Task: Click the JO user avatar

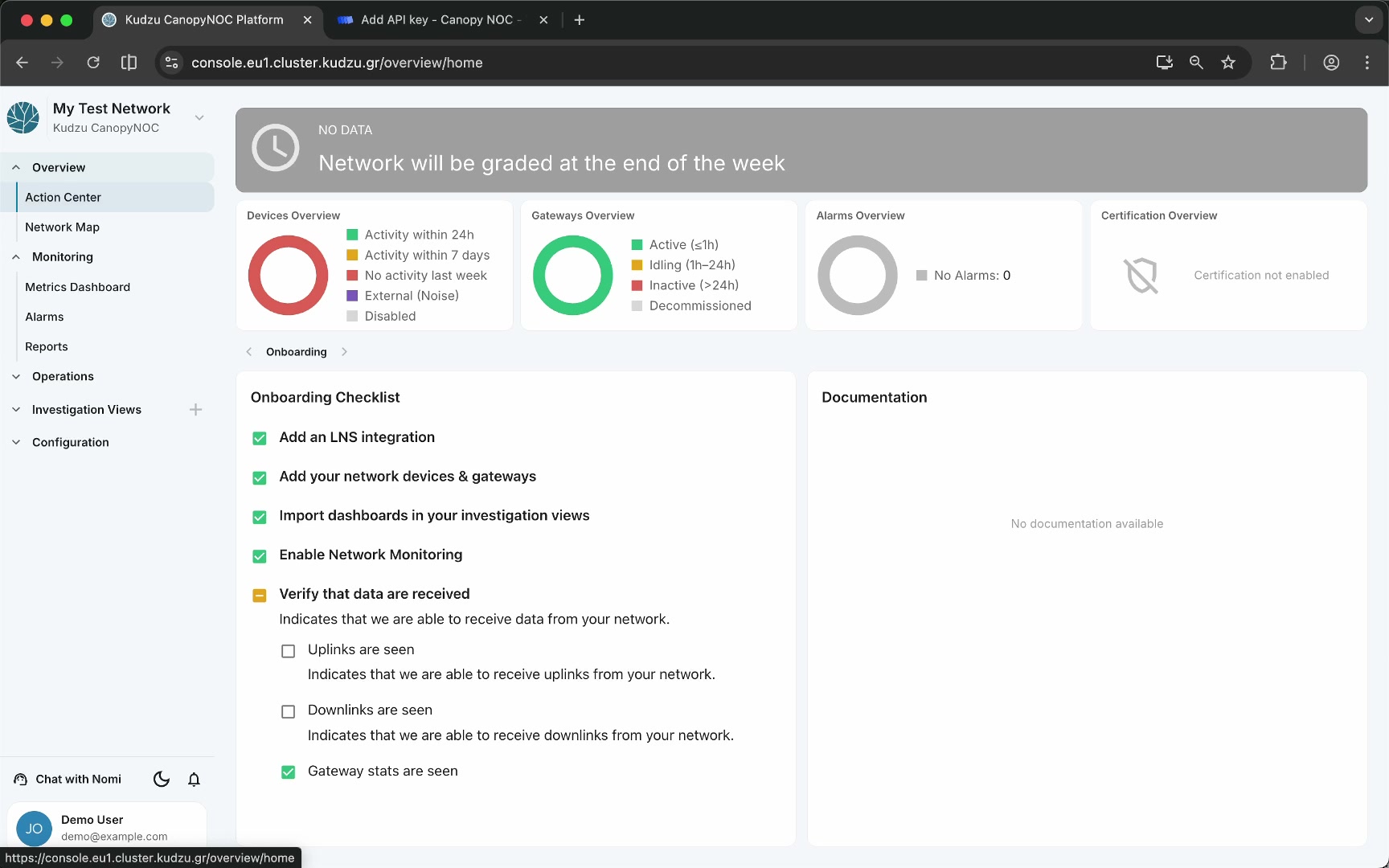Action: (x=34, y=828)
